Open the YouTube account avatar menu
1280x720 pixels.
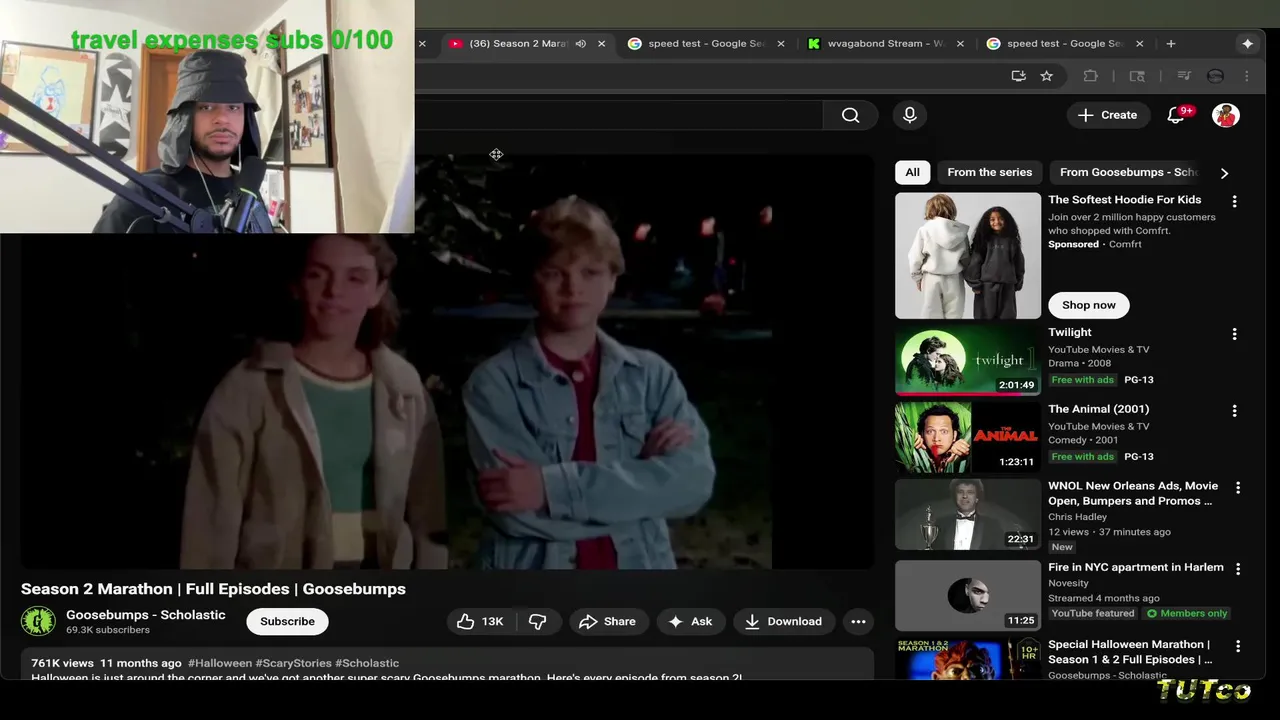(x=1225, y=115)
